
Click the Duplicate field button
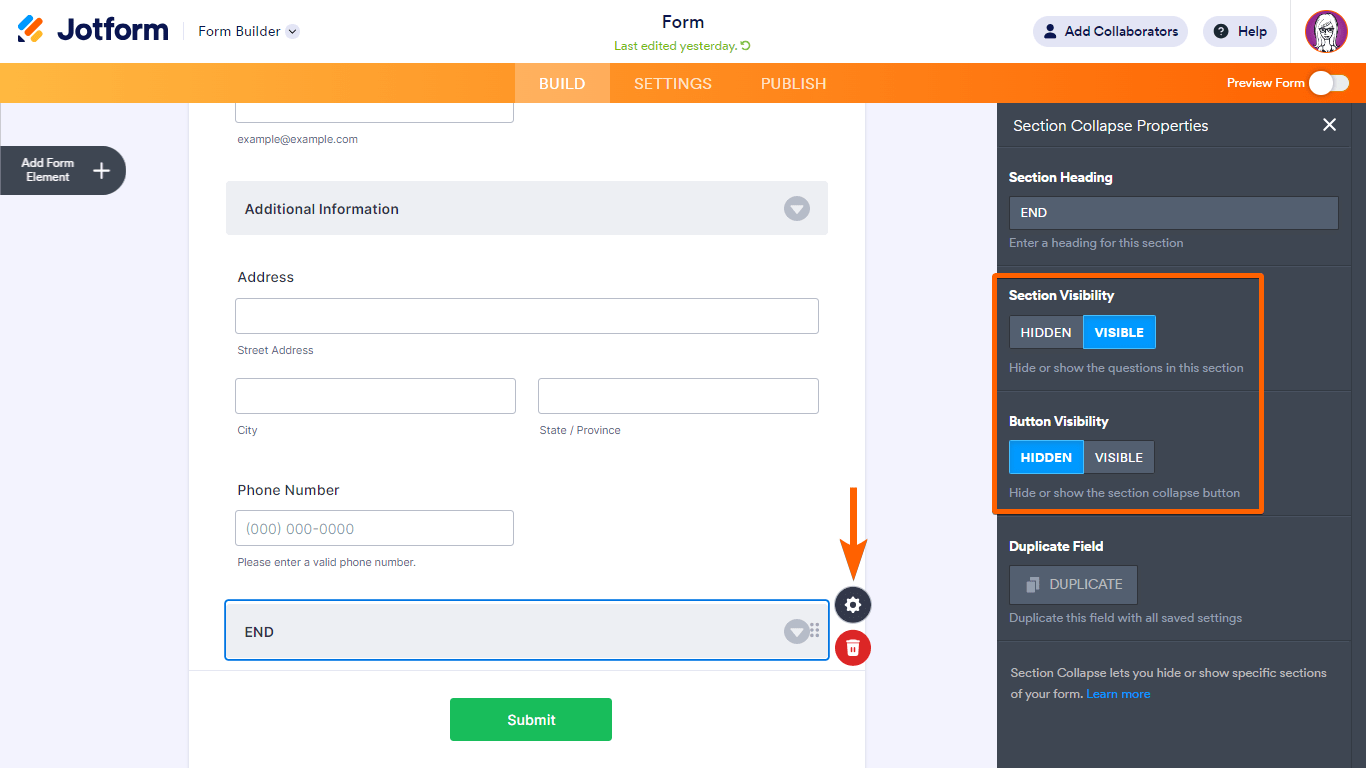point(1073,584)
